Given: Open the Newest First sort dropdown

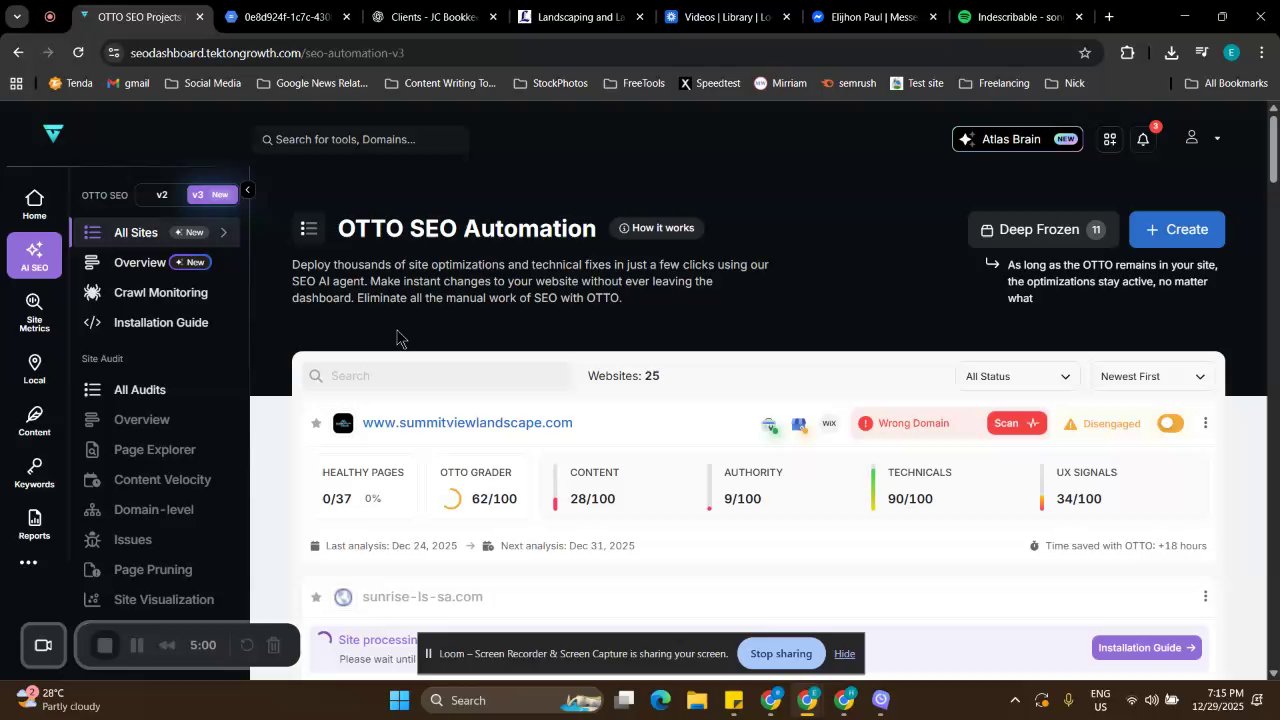Looking at the screenshot, I should point(1153,376).
